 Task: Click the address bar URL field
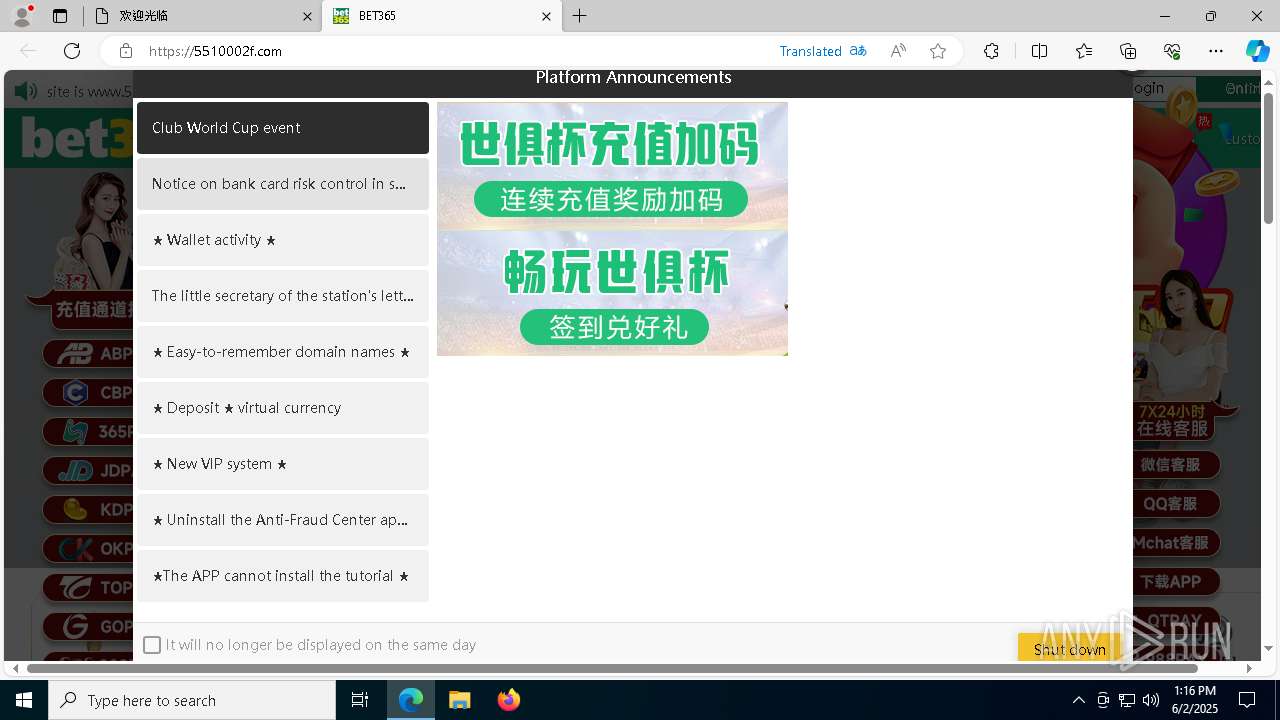click(460, 51)
